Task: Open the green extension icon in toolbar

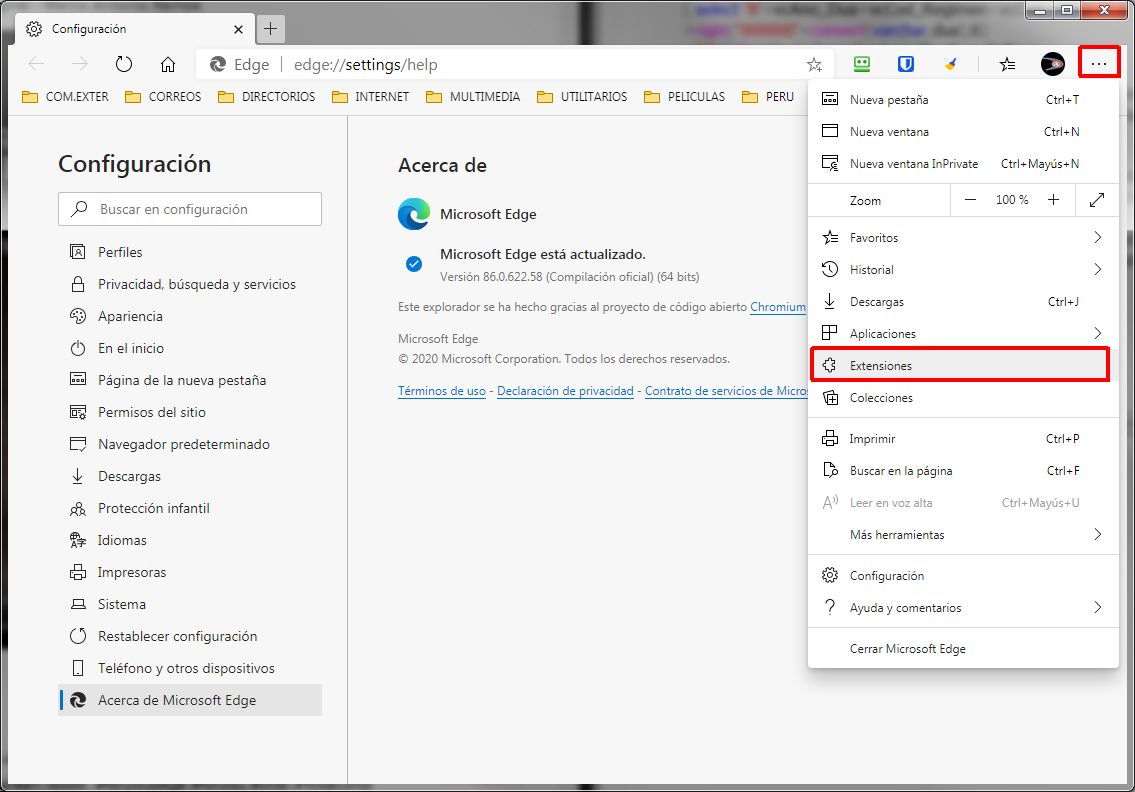Action: click(861, 64)
